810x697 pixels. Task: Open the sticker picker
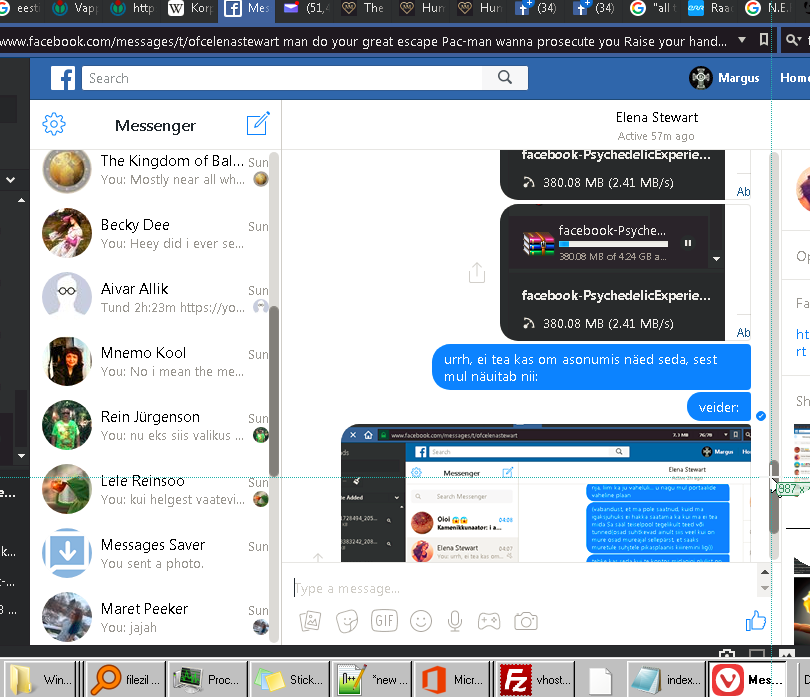point(347,621)
